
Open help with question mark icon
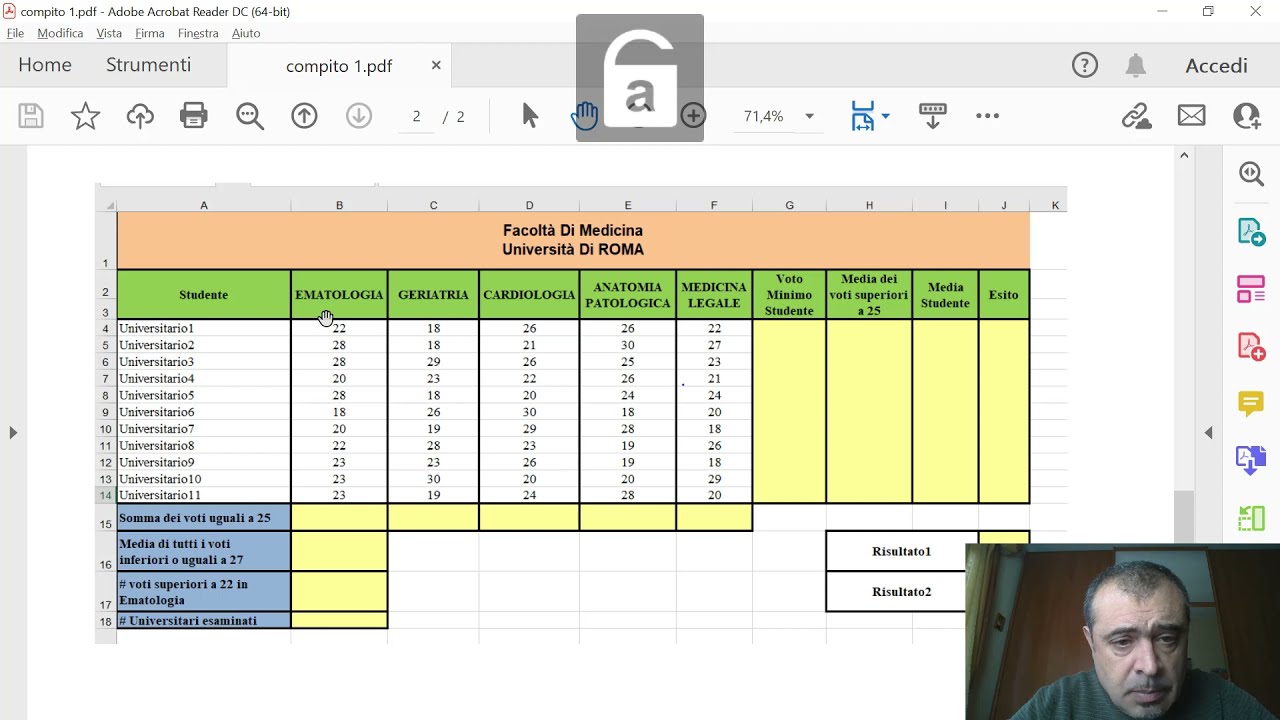(x=1085, y=66)
